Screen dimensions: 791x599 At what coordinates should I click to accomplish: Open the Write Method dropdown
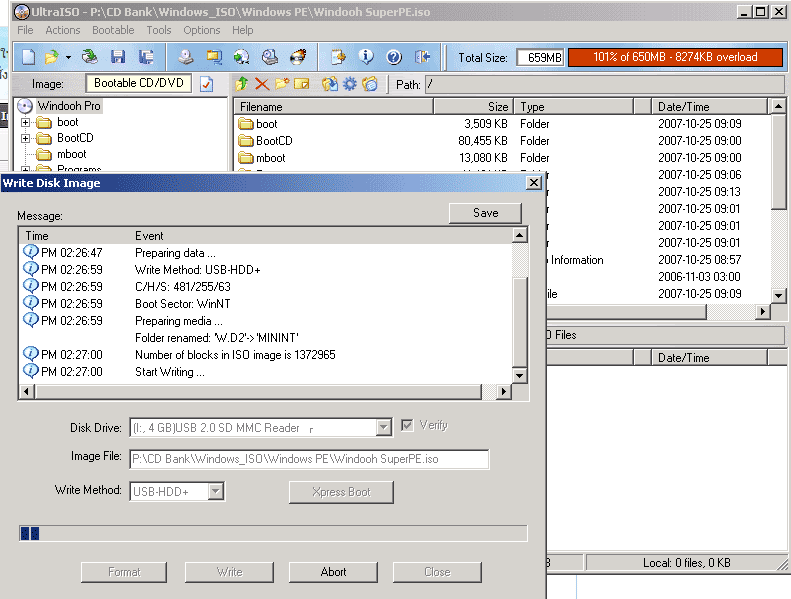click(x=216, y=492)
